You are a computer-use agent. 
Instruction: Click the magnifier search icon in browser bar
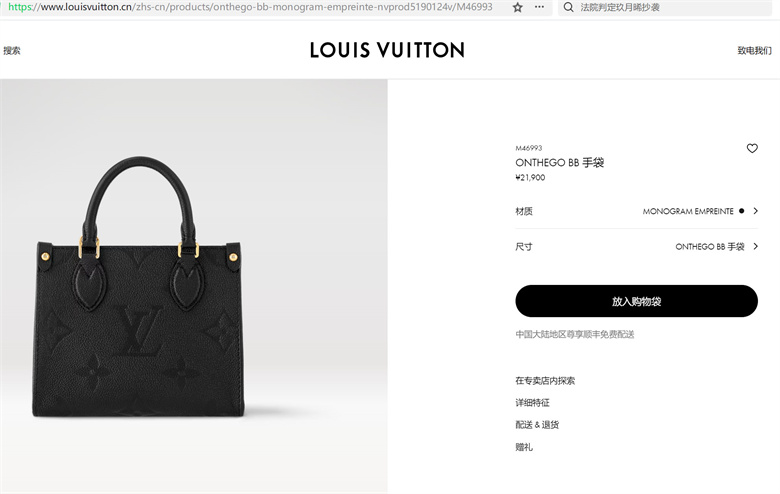568,7
